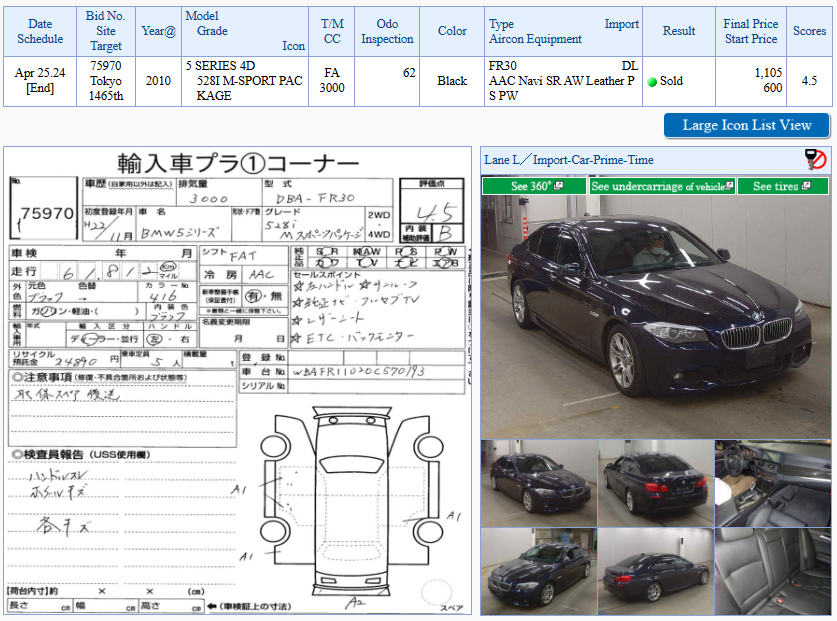
Task: Click the See tires button
Action: 783,186
